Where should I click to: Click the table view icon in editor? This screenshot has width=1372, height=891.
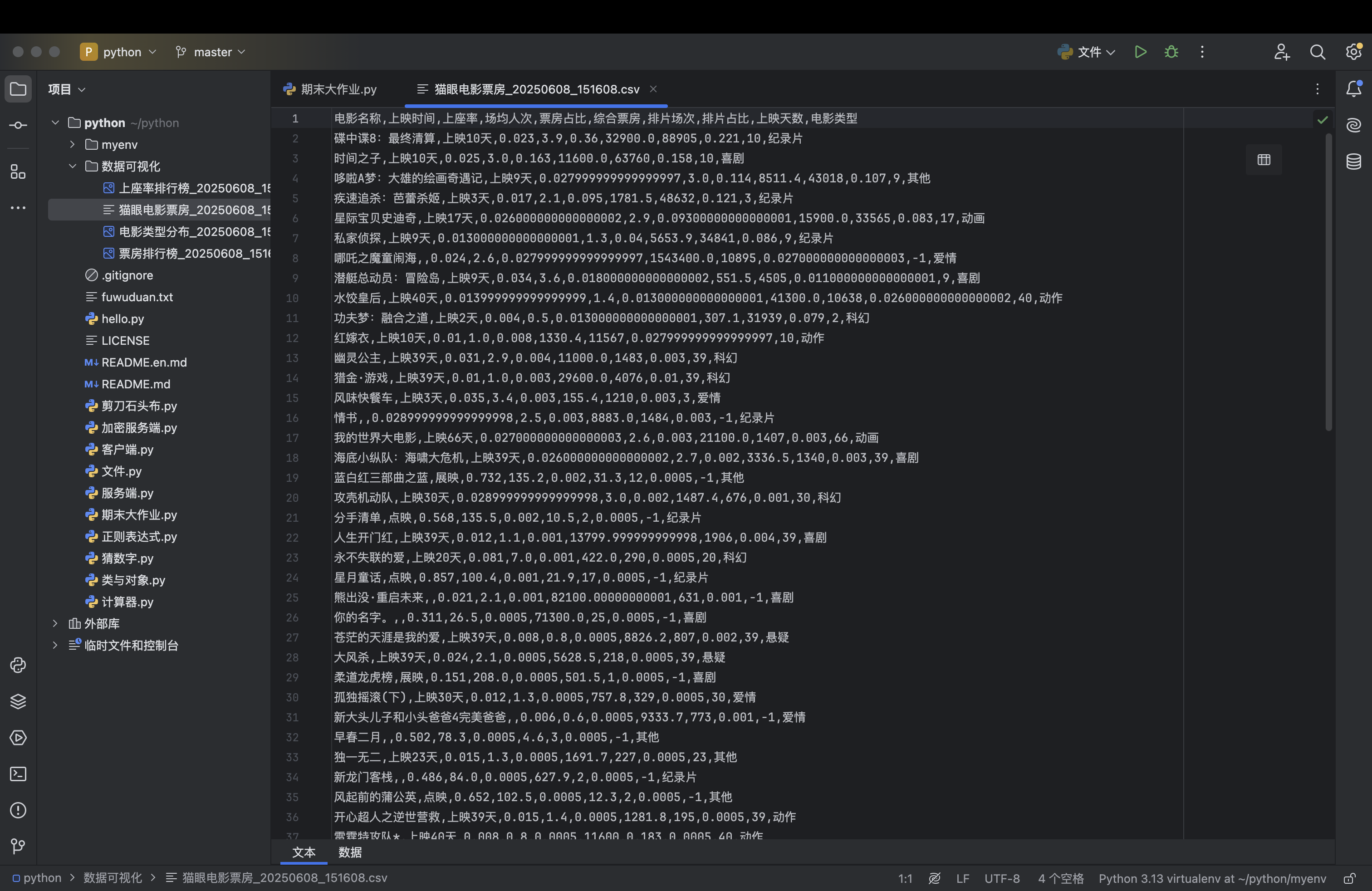1264,160
